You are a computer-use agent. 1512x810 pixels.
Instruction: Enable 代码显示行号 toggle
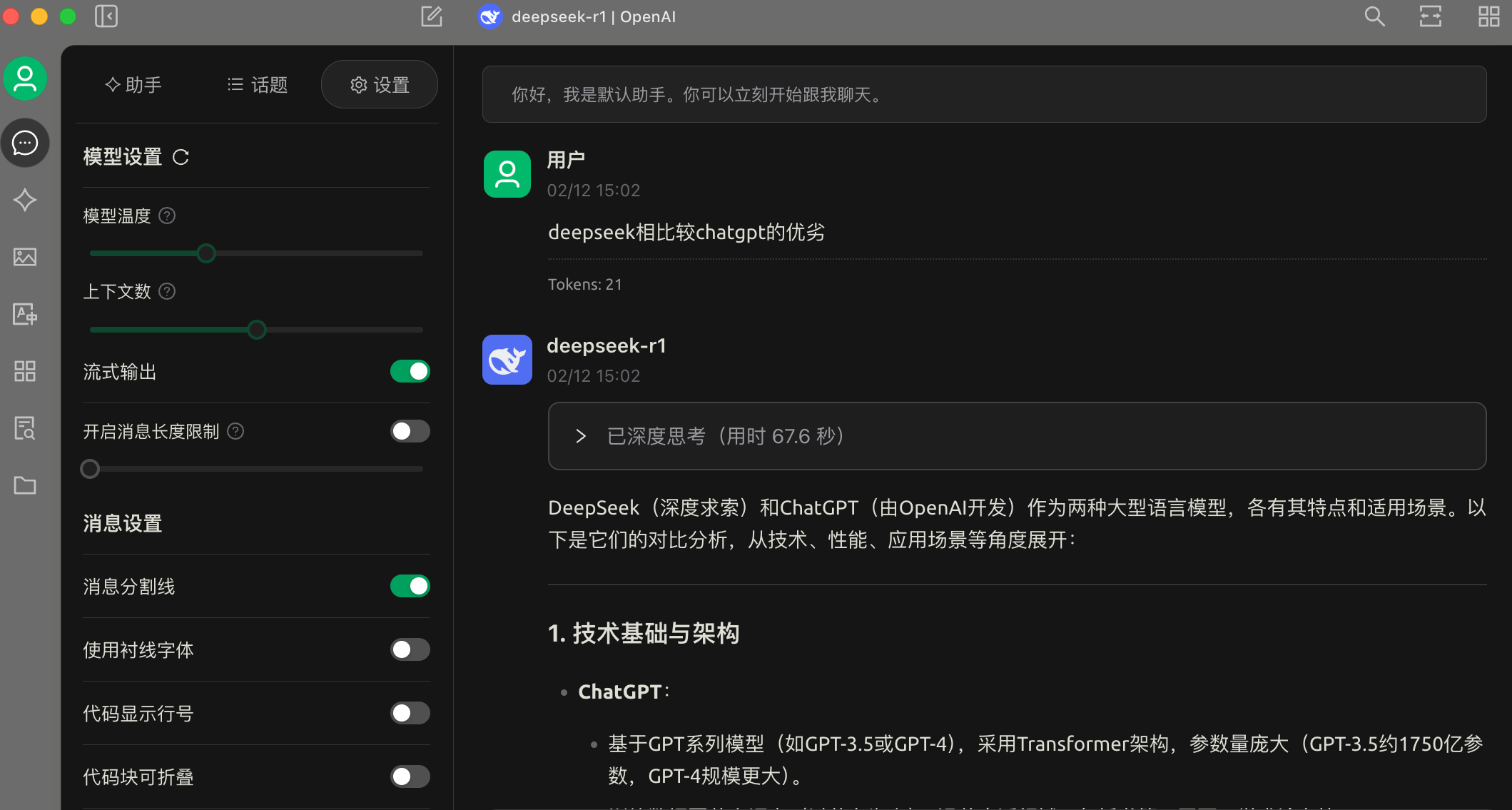click(x=410, y=713)
